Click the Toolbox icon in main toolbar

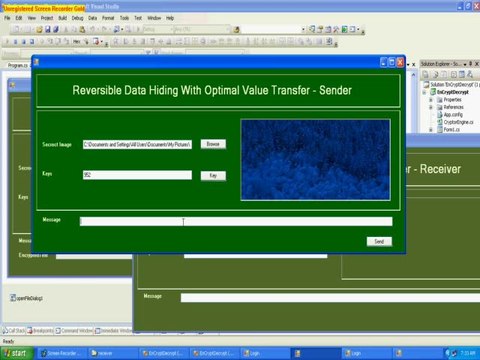(336, 29)
